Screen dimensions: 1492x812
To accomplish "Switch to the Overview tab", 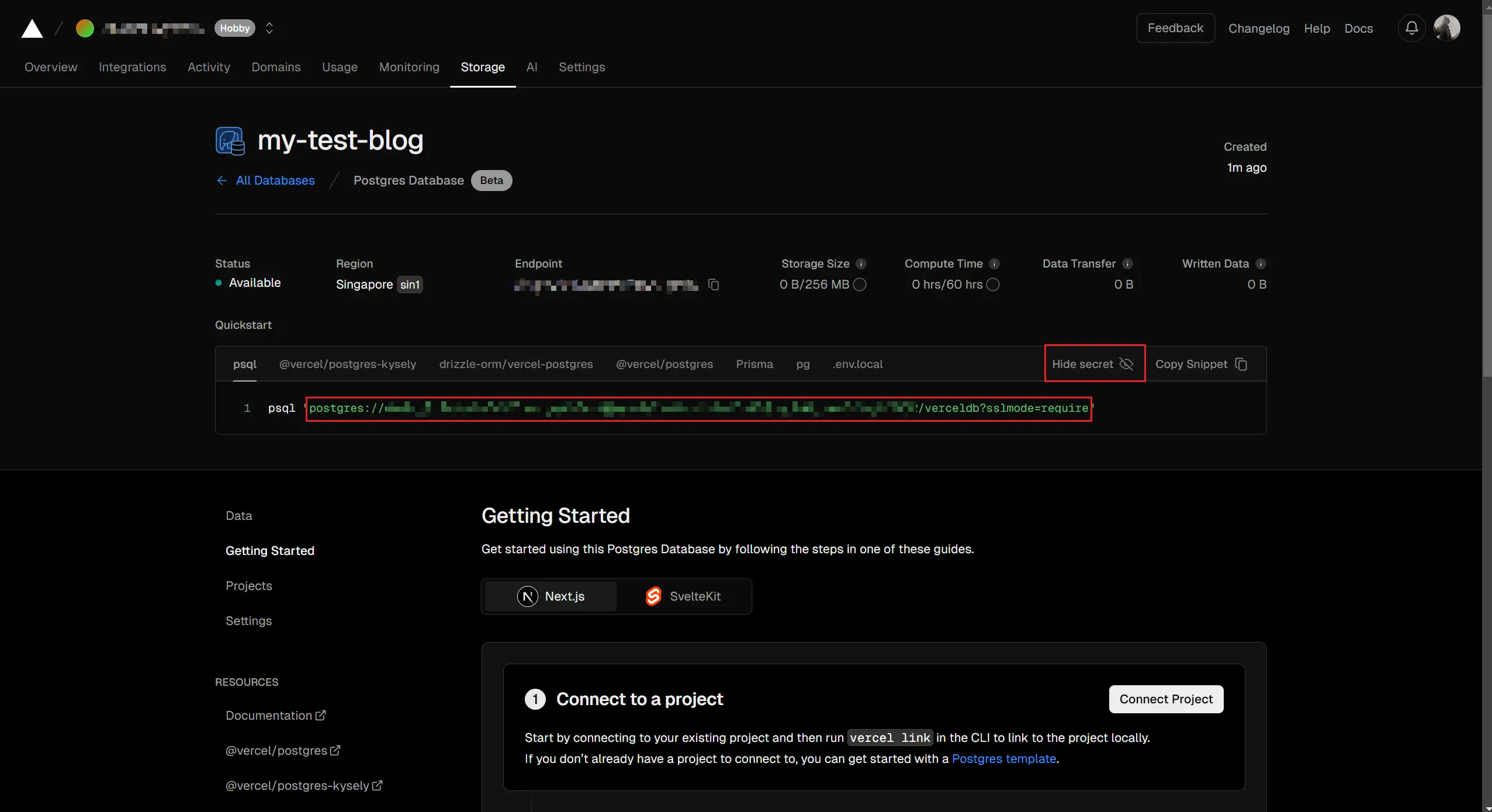I will click(51, 67).
